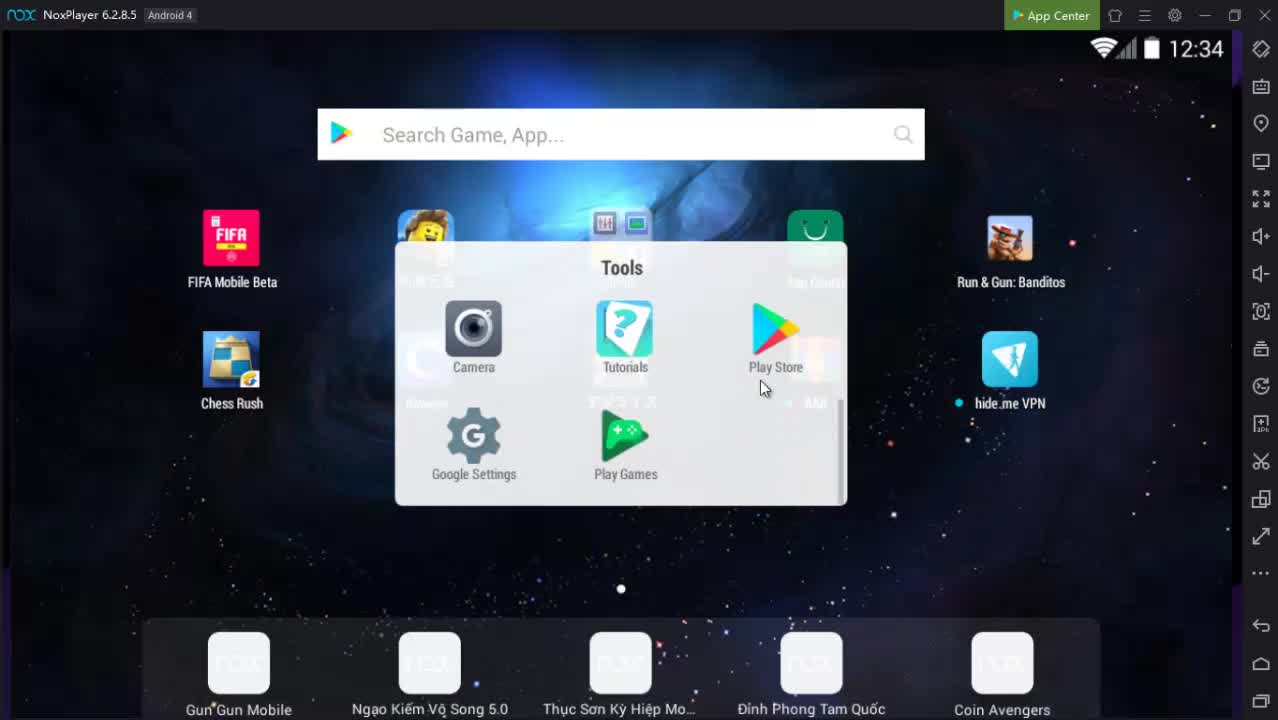
Task: Click the scissors icon in sidebar
Action: click(x=1261, y=461)
